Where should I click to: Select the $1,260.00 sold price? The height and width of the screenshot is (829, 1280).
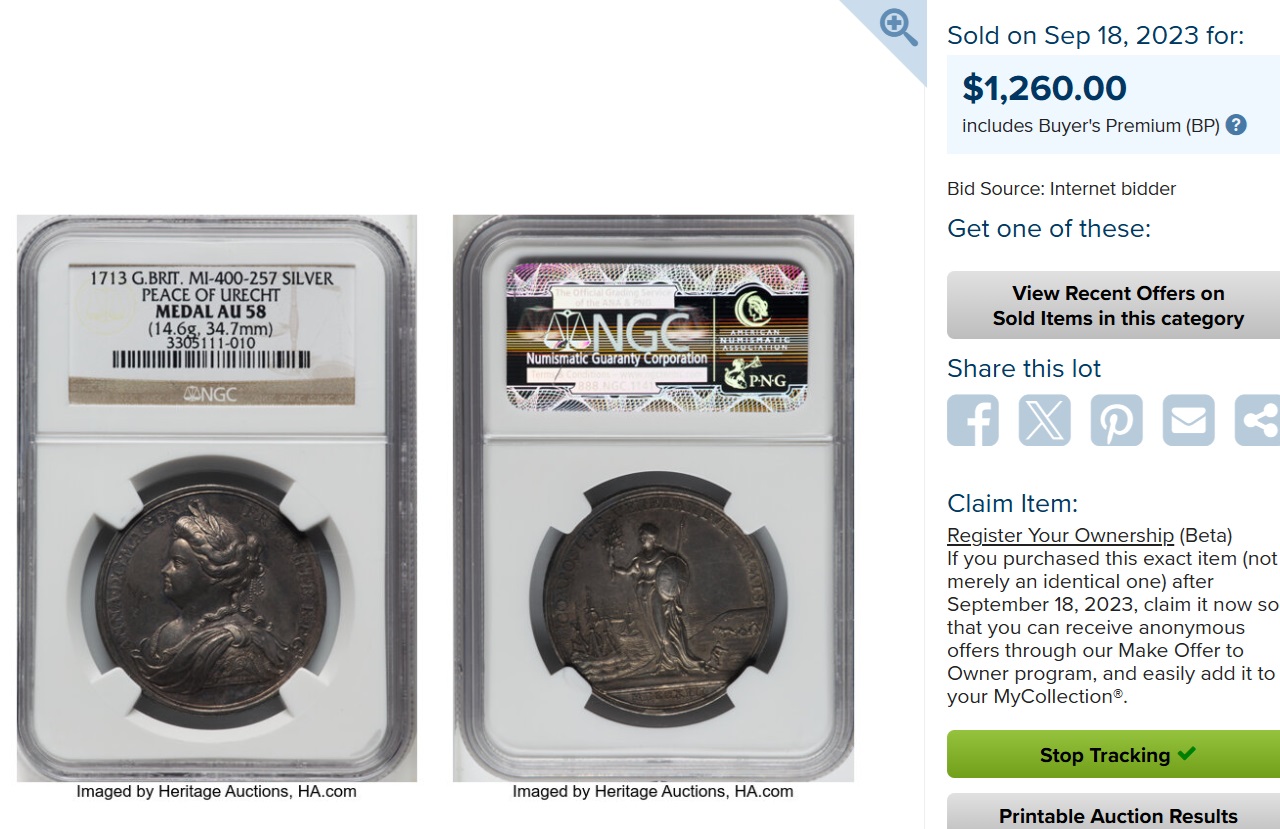click(1044, 88)
